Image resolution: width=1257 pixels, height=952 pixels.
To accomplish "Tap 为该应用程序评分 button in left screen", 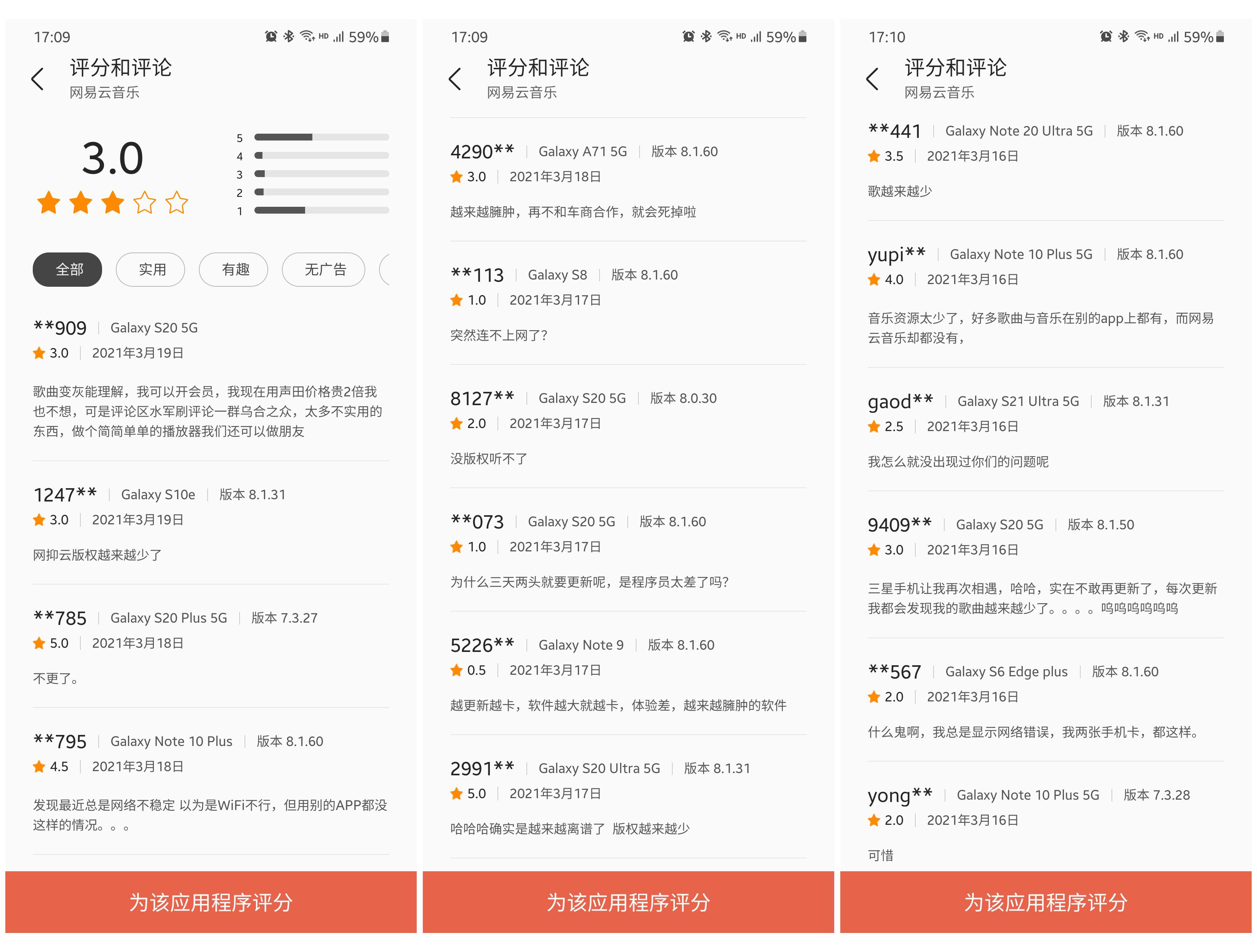I will (x=211, y=902).
